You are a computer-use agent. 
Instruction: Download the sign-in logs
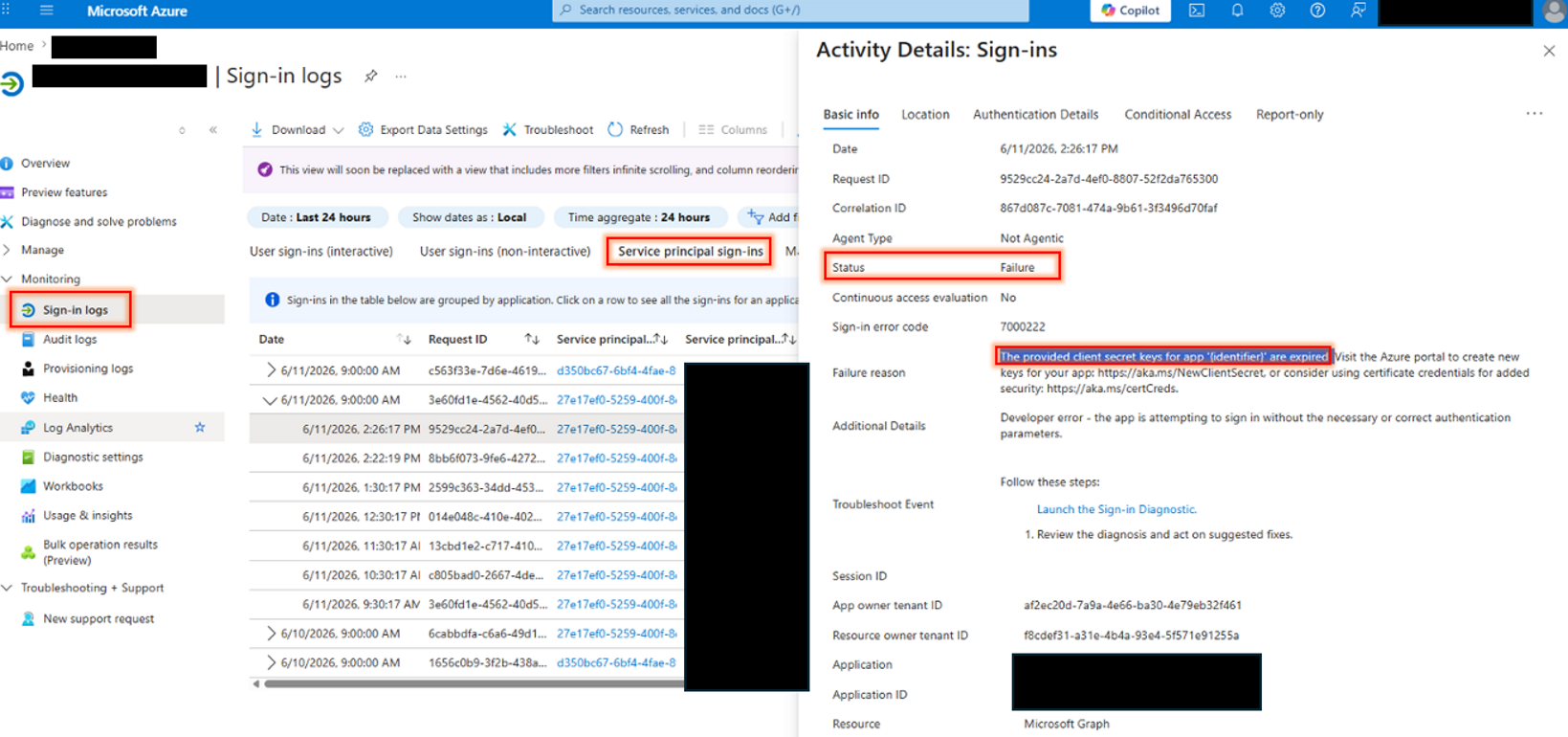point(288,130)
